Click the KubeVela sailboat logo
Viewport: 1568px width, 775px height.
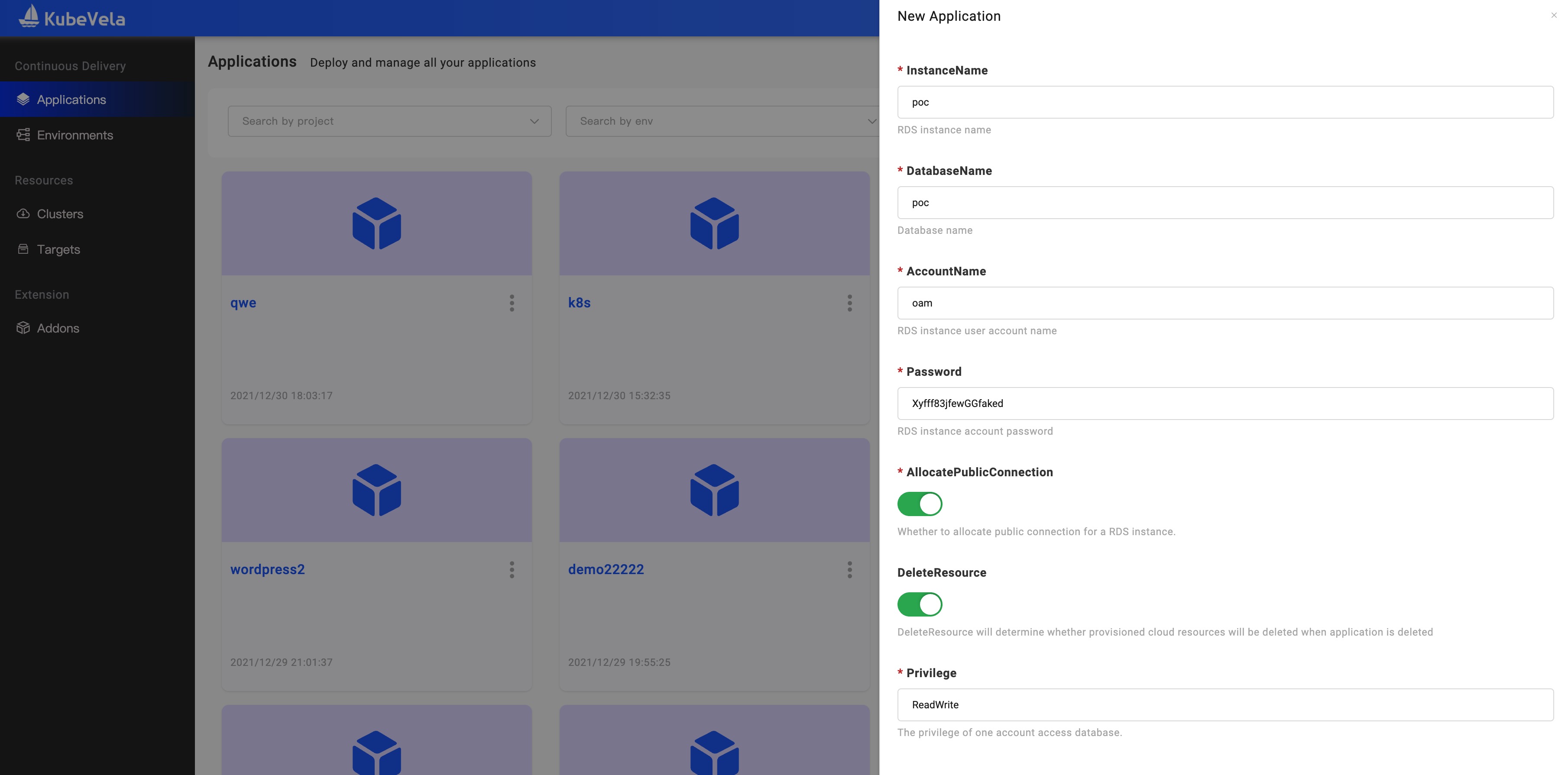[29, 16]
